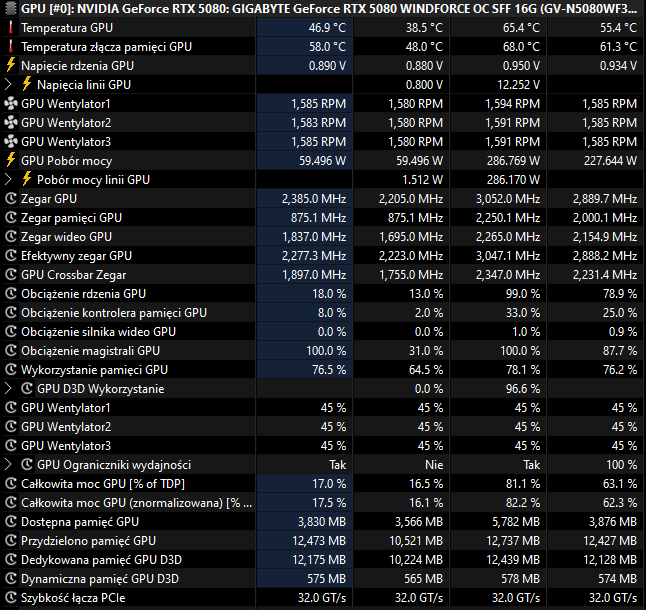This screenshot has height=610, width=646.
Task: Click the thermometer icon beside Temperatura GPU
Action: [x=11, y=27]
